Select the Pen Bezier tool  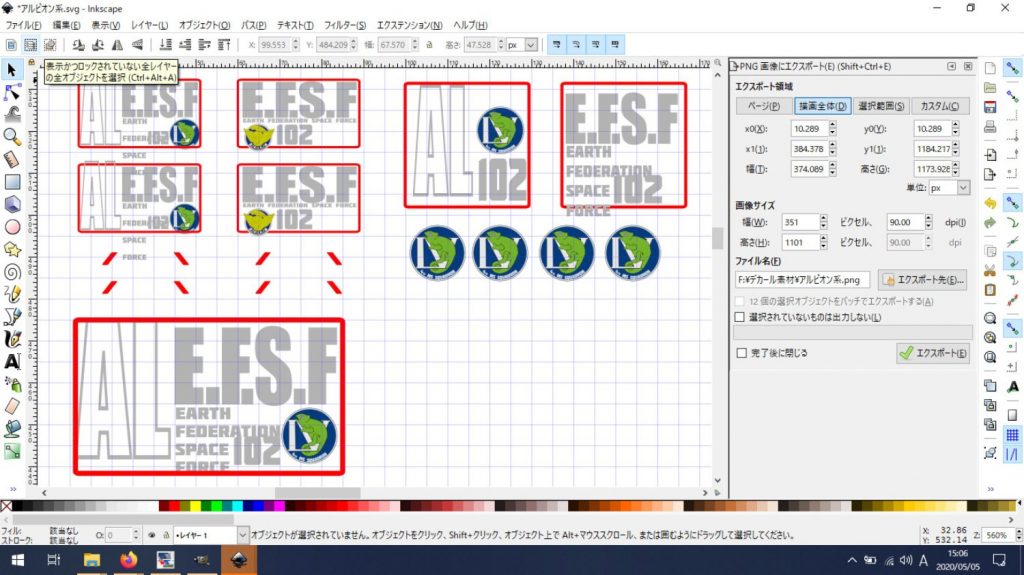coord(12,317)
